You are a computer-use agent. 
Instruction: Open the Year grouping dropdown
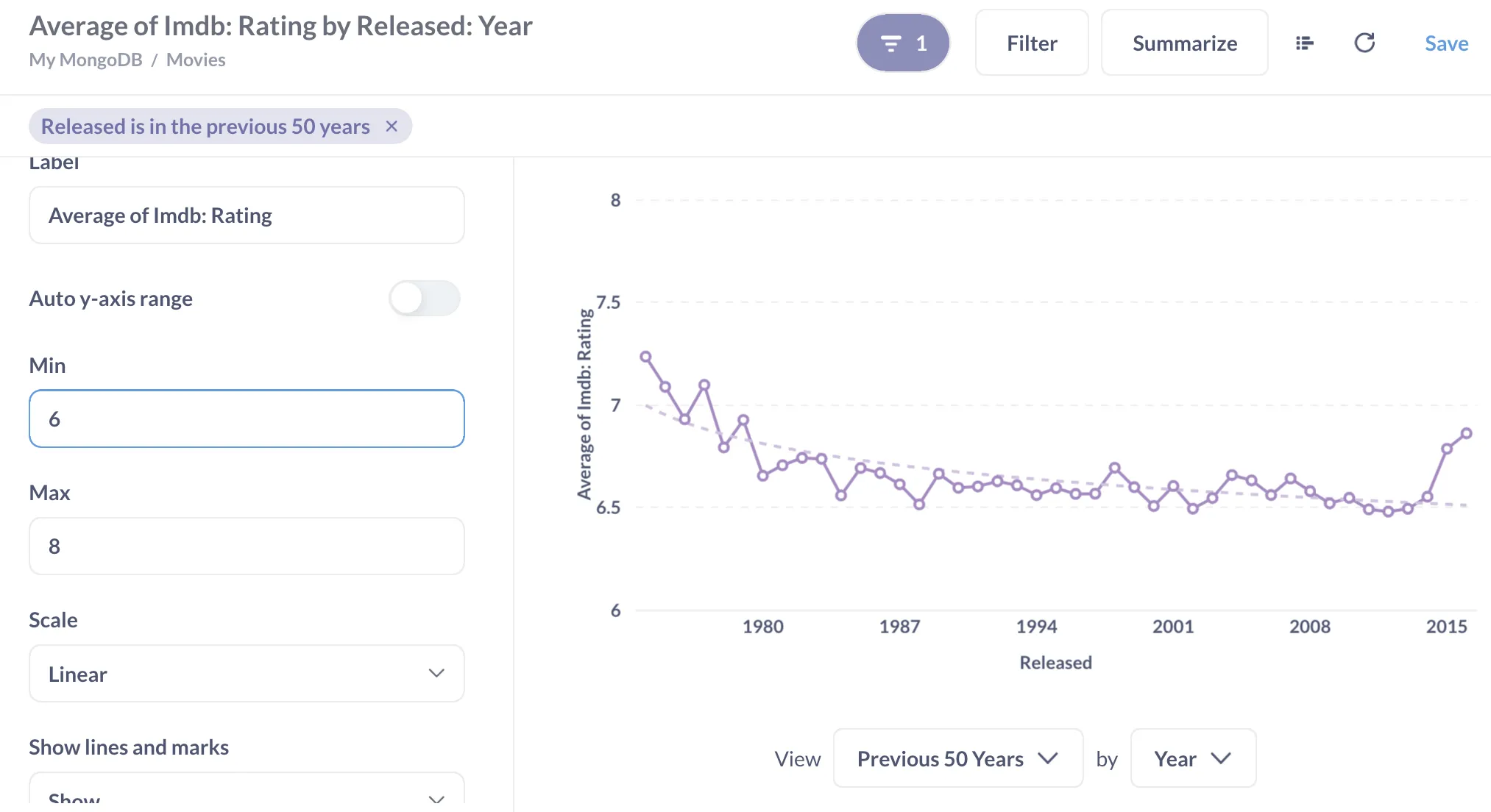[1192, 758]
